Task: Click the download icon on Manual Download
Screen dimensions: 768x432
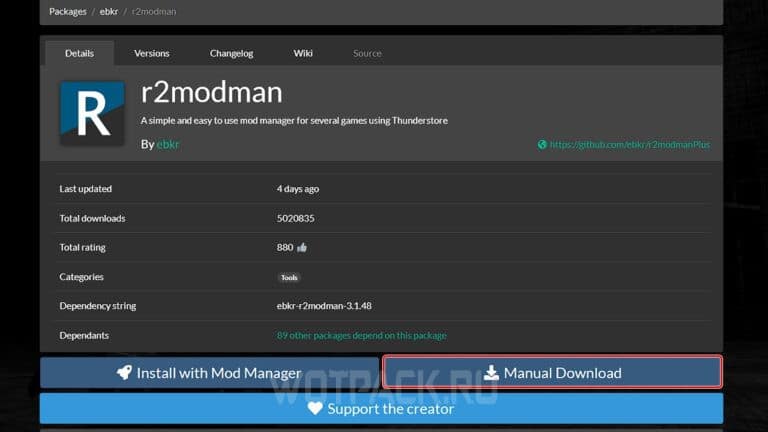Action: (x=491, y=373)
